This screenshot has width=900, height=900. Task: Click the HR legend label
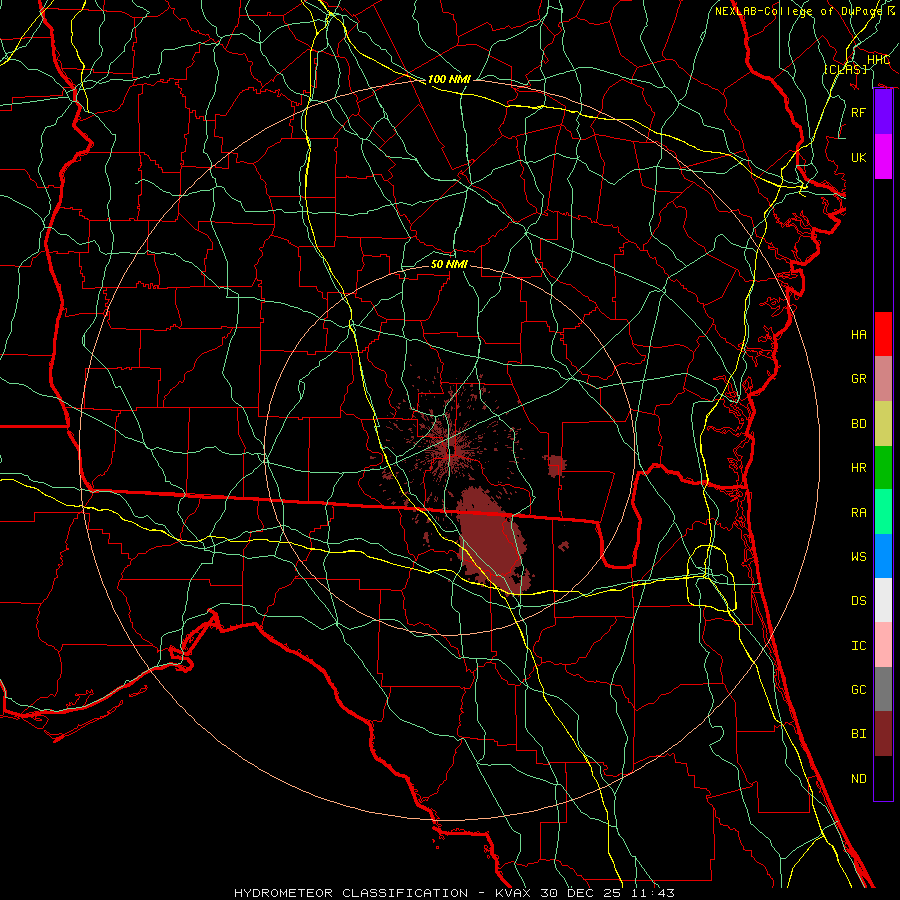[x=859, y=468]
